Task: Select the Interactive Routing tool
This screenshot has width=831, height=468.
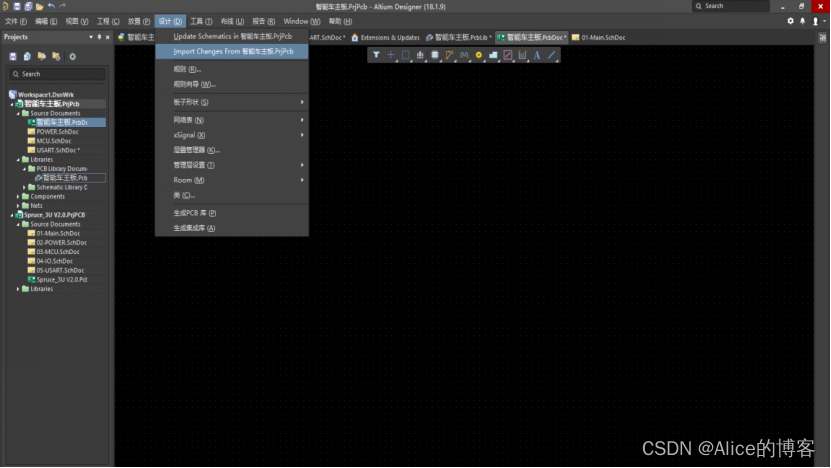Action: pyautogui.click(x=449, y=55)
